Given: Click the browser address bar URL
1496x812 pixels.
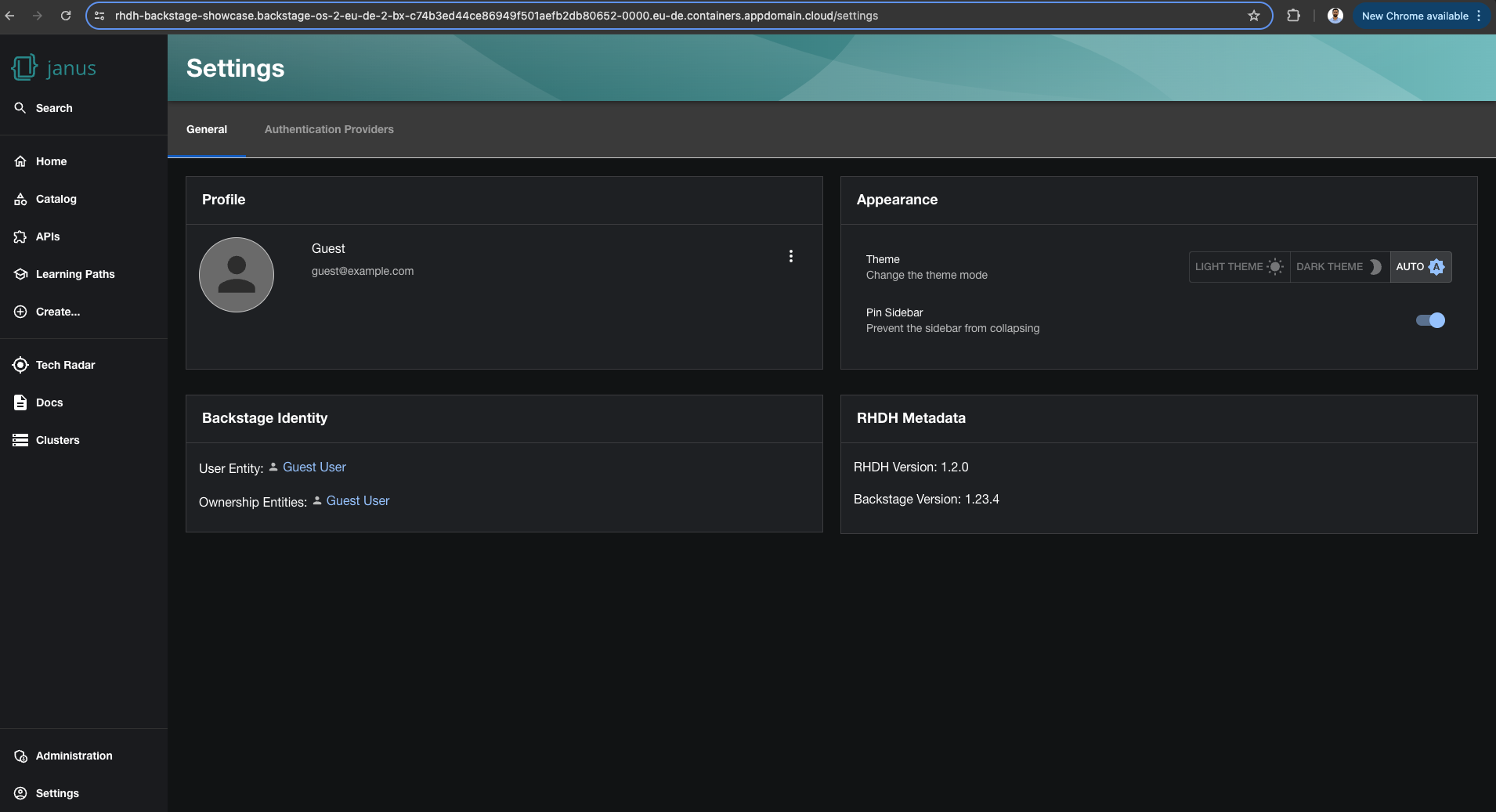Looking at the screenshot, I should pyautogui.click(x=497, y=16).
